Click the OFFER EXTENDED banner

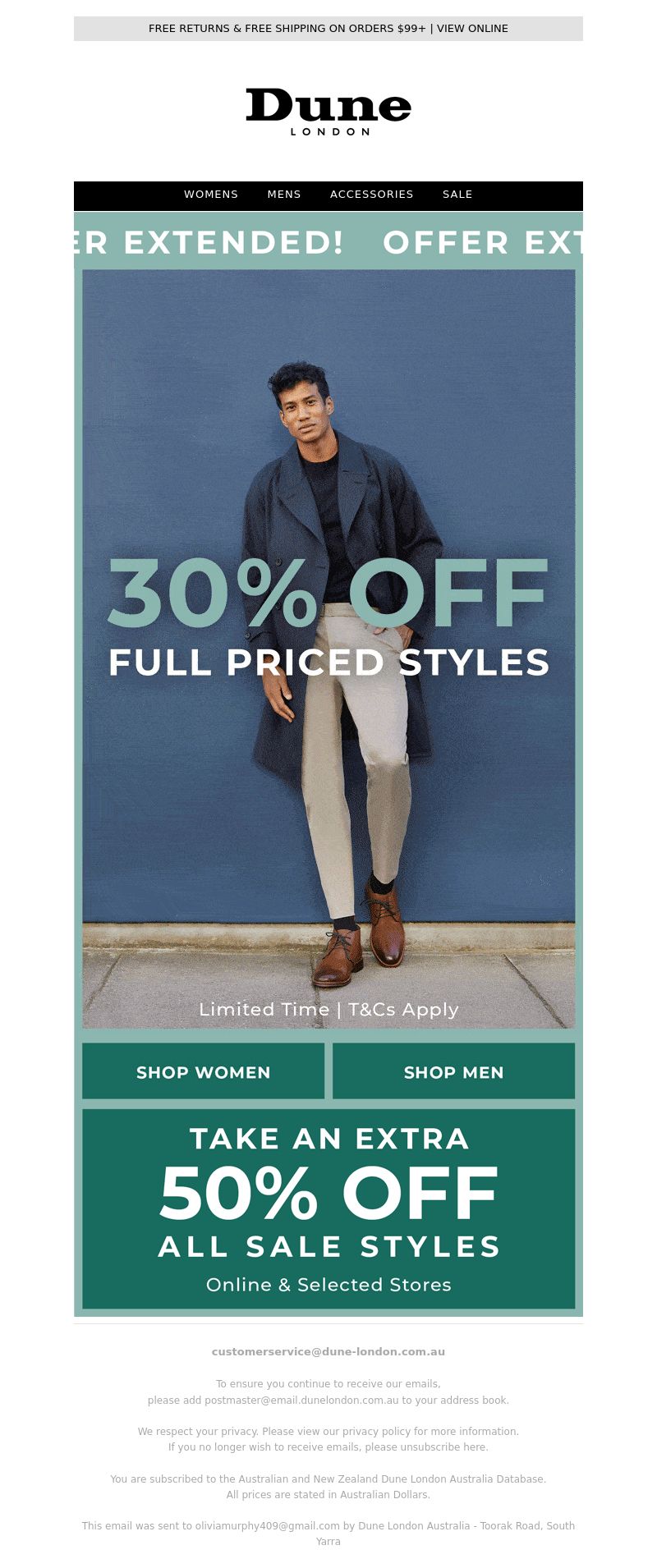[x=328, y=241]
